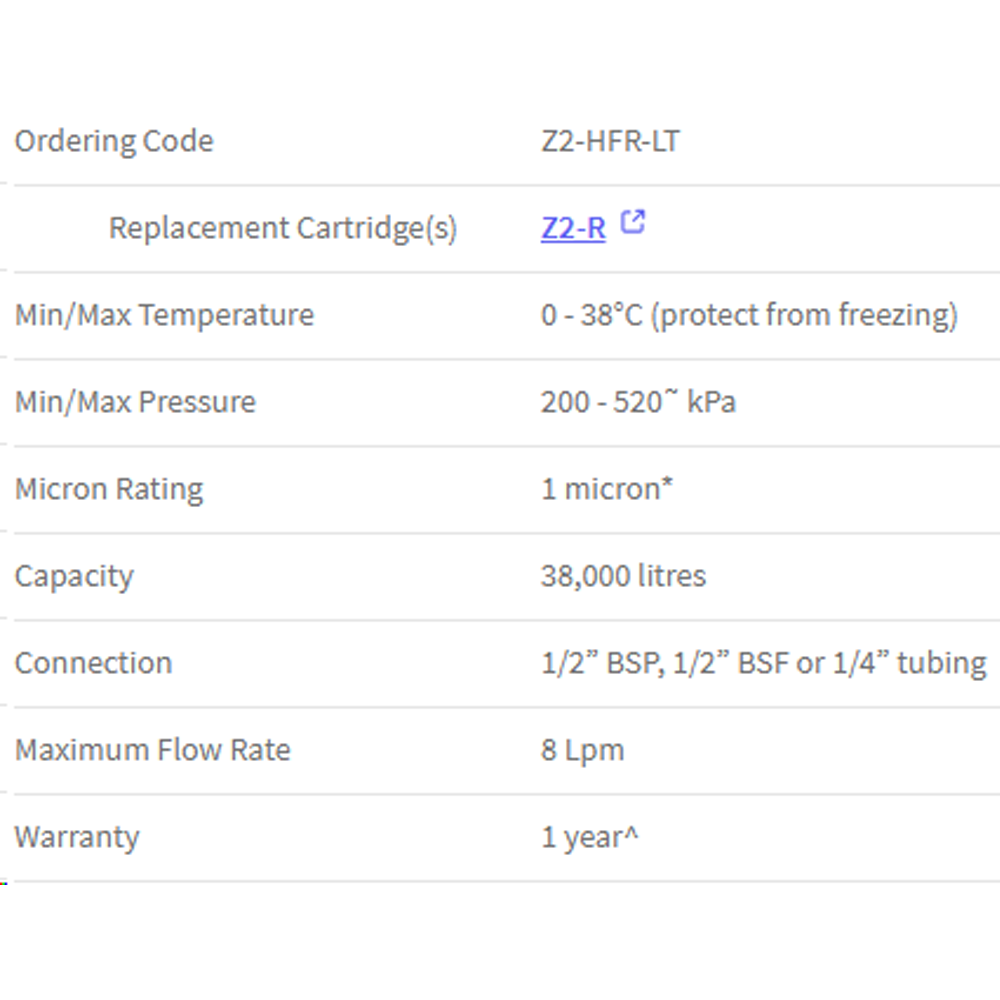Click the Micron Rating label

point(109,490)
